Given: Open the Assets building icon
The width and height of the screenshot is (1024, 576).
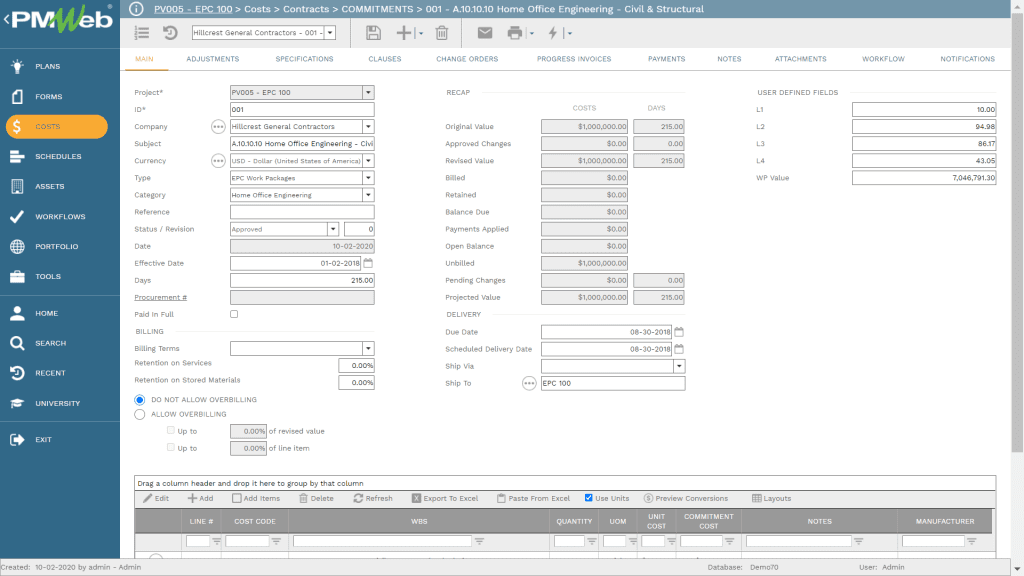Looking at the screenshot, I should [x=18, y=186].
